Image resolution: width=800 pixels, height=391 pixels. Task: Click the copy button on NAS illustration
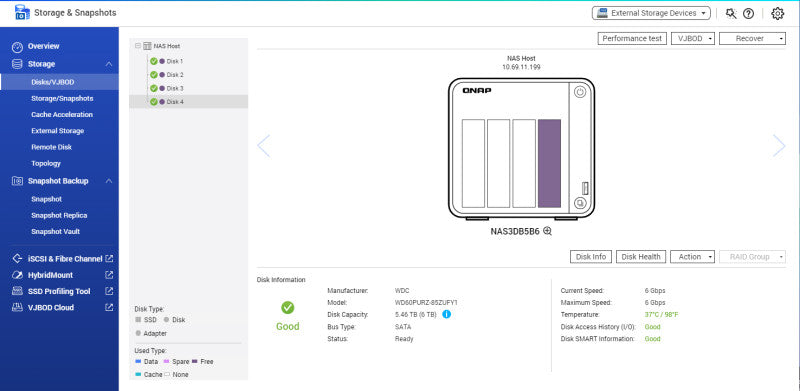tap(580, 203)
